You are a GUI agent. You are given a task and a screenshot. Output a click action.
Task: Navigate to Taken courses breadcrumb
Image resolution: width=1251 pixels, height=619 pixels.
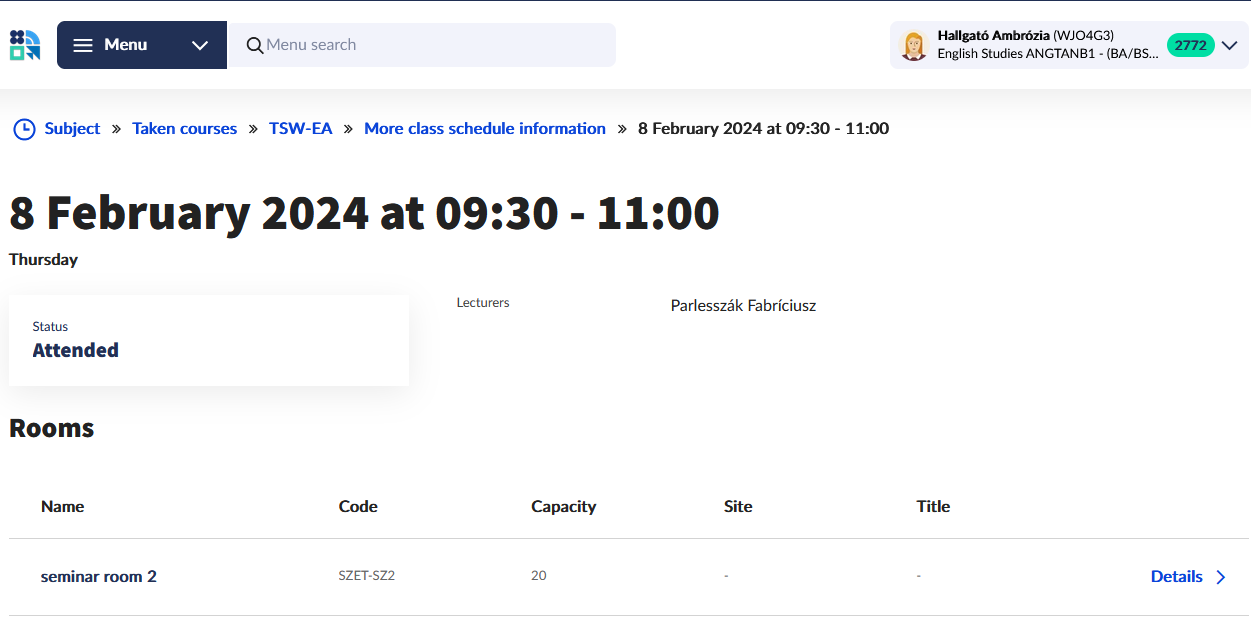[x=184, y=129]
